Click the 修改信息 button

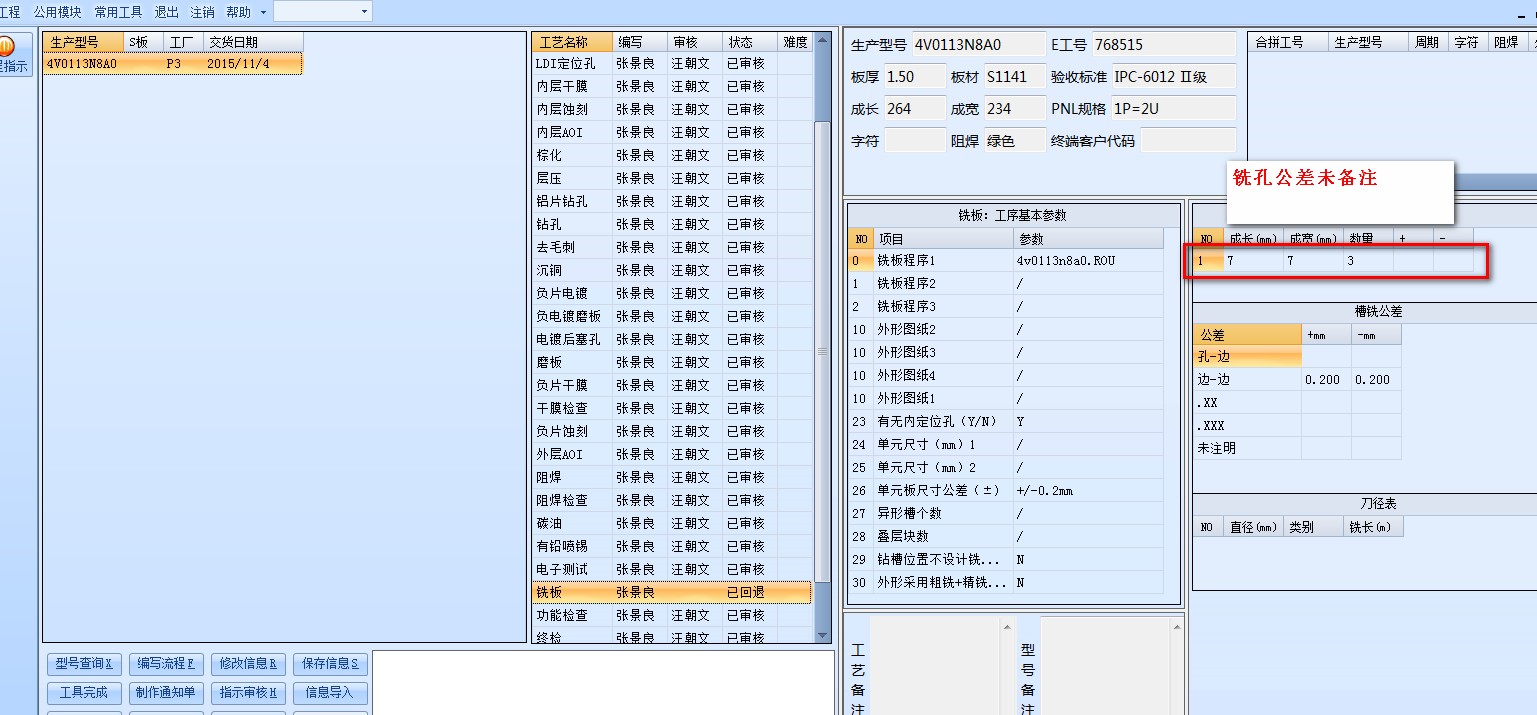click(x=248, y=664)
